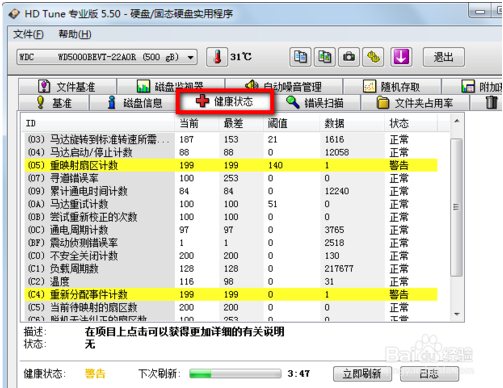Open the options wrench icon

point(373,57)
